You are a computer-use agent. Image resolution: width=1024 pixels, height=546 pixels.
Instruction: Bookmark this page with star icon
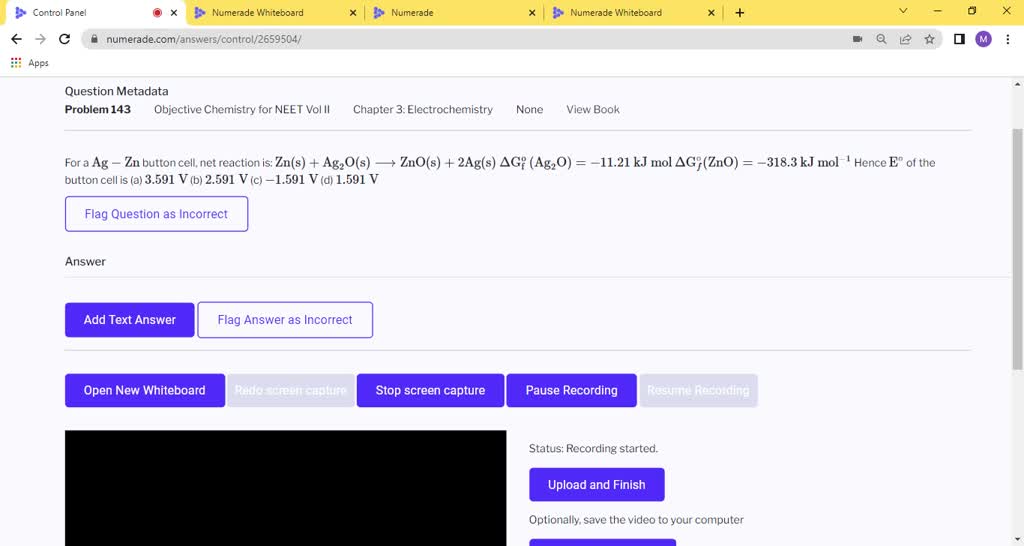(929, 39)
